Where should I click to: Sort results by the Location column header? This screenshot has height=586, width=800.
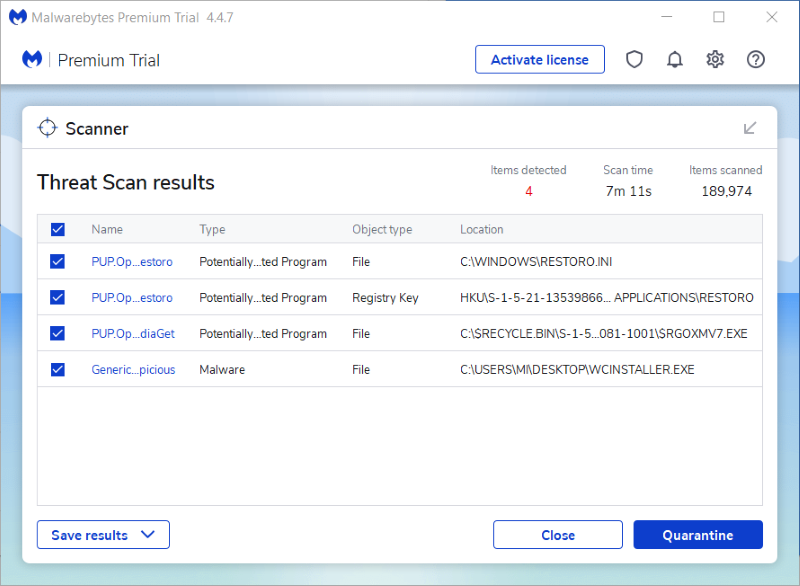tap(482, 230)
